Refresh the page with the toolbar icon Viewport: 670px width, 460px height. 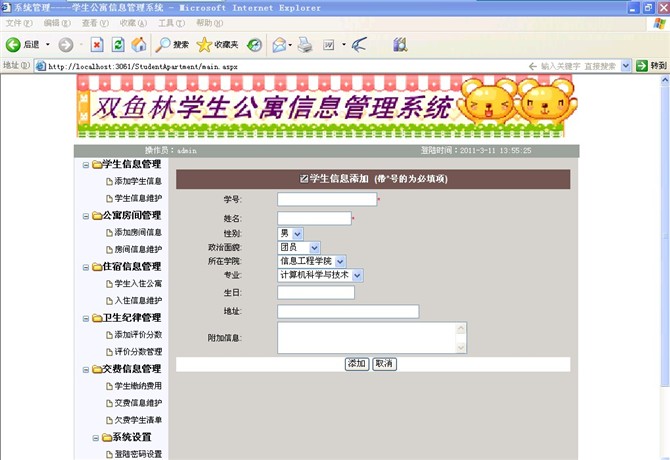[118, 44]
